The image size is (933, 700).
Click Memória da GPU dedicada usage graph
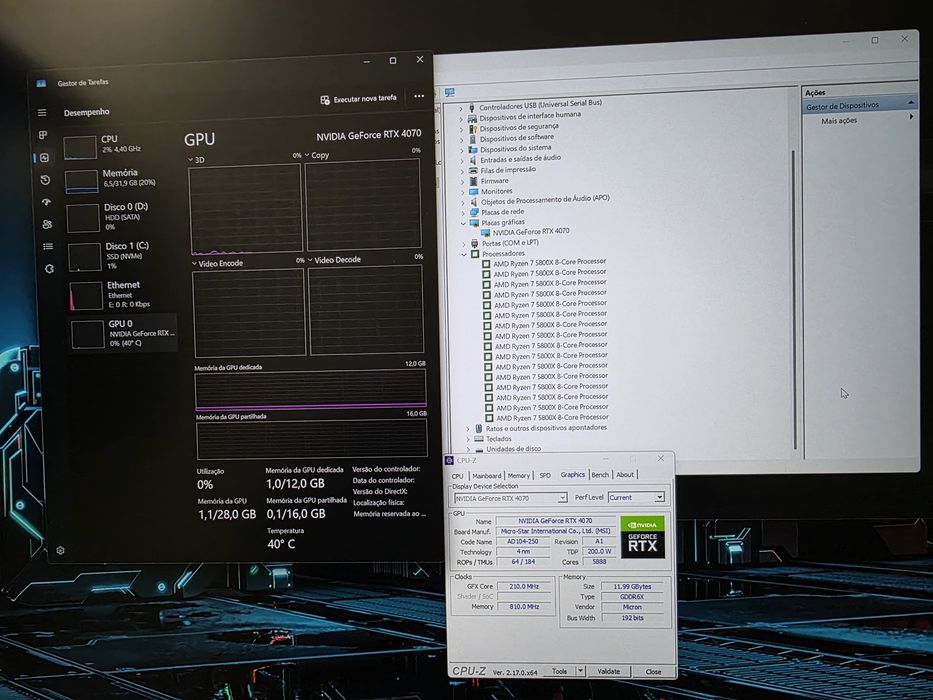point(311,390)
